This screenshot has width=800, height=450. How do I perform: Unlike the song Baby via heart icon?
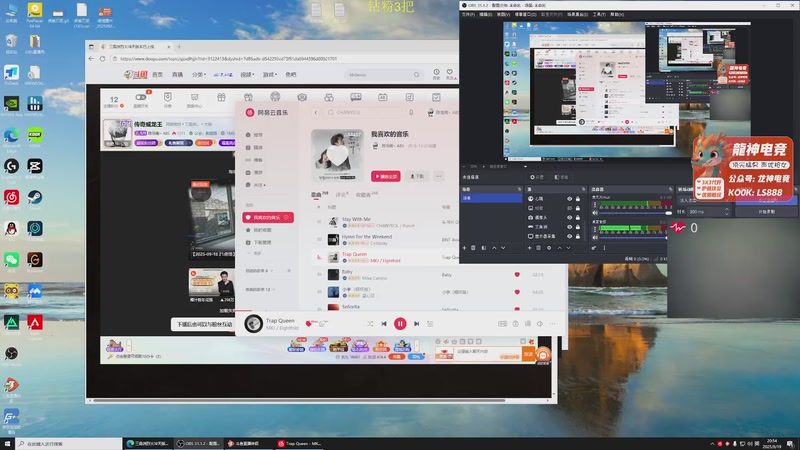point(517,274)
